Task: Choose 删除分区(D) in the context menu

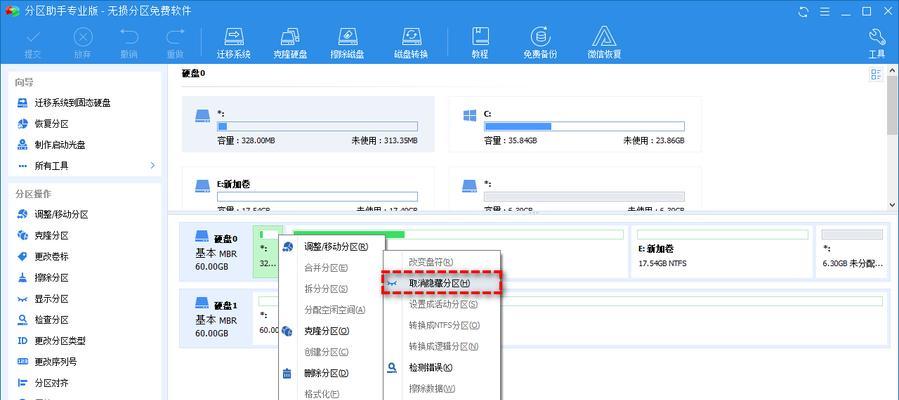Action: click(331, 374)
